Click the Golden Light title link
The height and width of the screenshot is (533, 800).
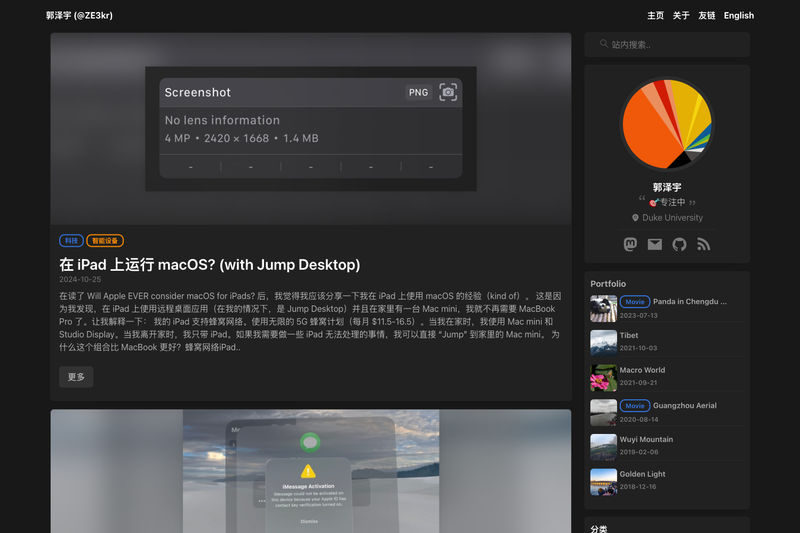click(642, 474)
